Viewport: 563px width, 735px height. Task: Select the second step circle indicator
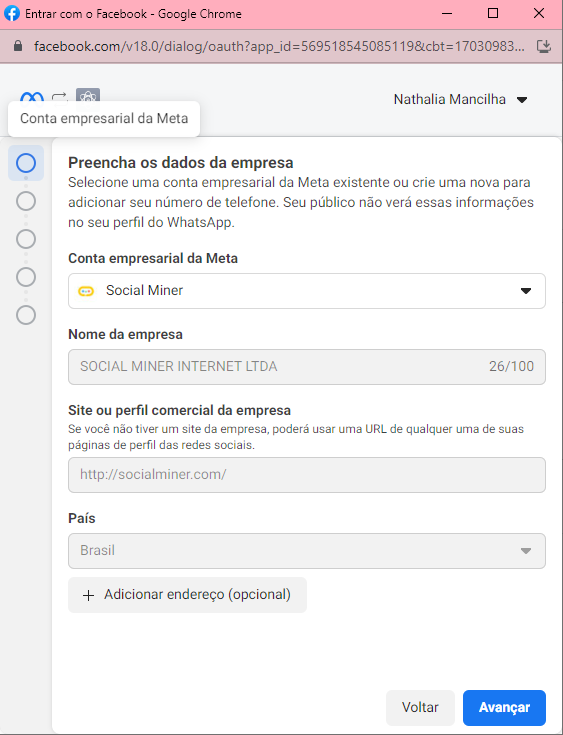click(26, 201)
